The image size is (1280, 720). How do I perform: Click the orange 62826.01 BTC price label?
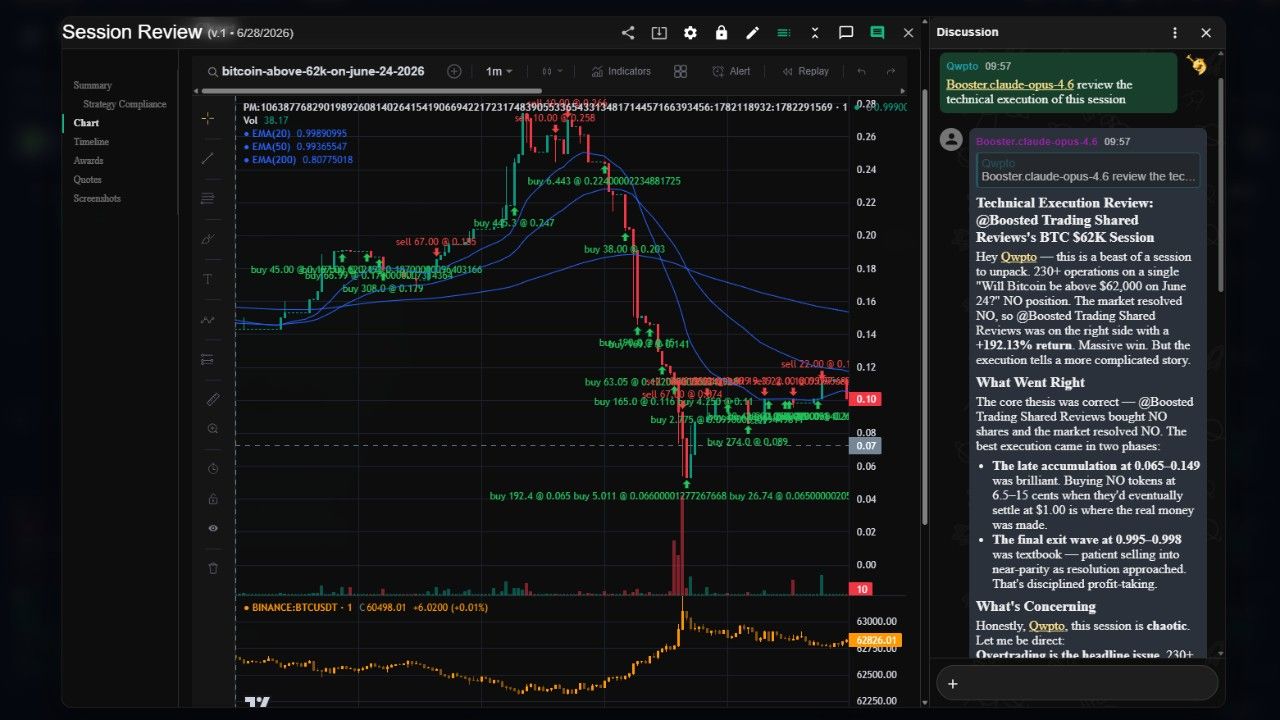875,640
